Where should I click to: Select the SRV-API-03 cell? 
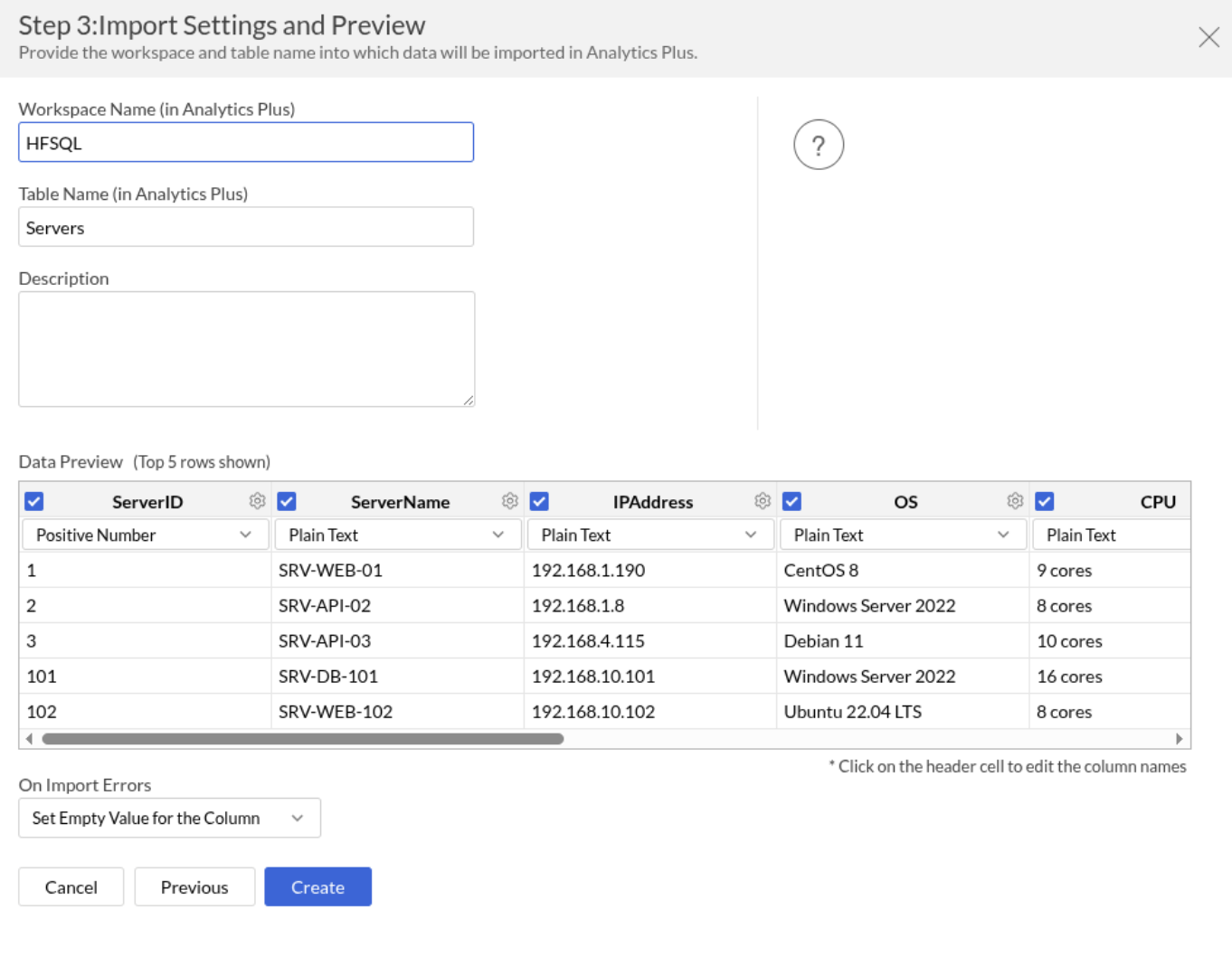[398, 640]
